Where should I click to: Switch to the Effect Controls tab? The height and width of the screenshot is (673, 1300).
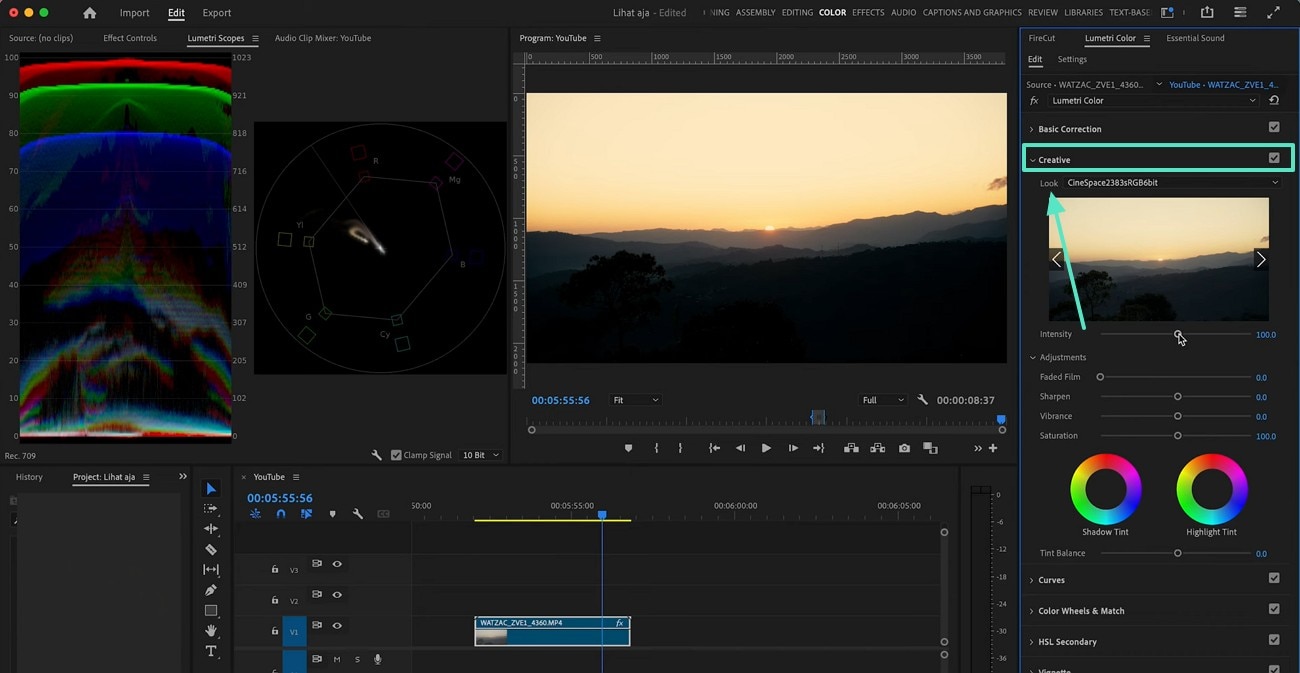[130, 38]
